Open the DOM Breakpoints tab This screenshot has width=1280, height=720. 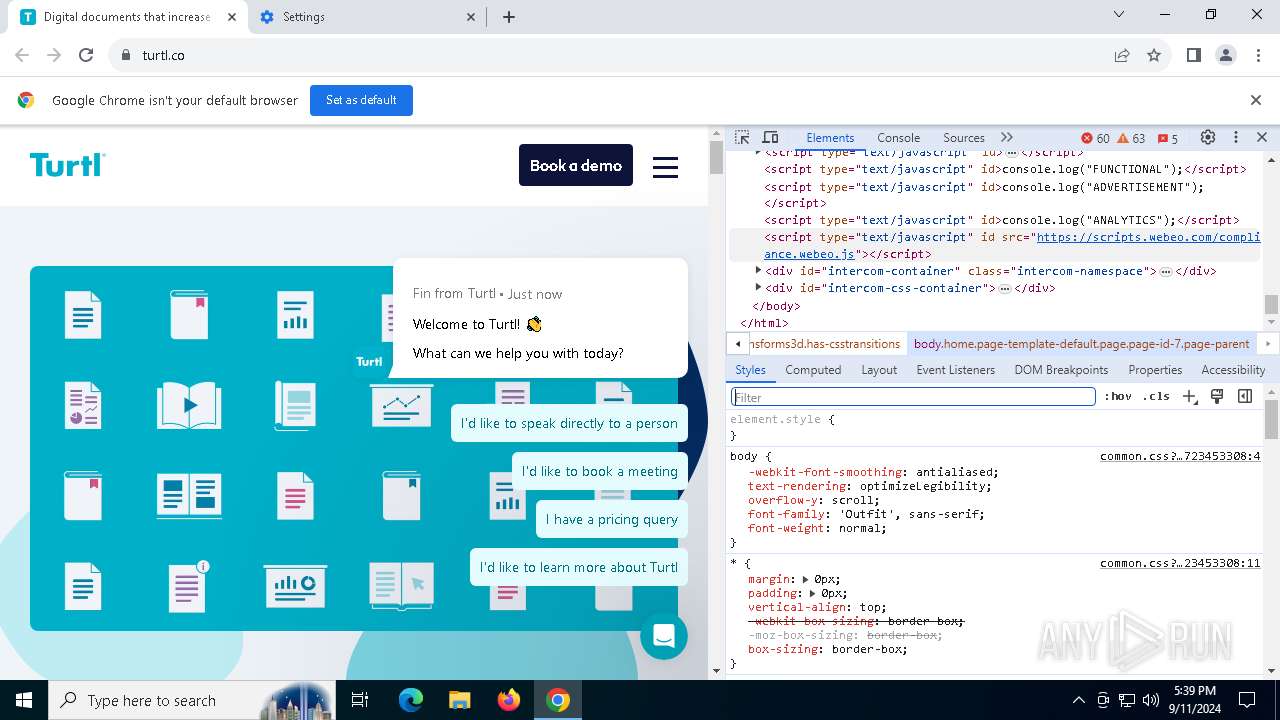(x=1061, y=370)
